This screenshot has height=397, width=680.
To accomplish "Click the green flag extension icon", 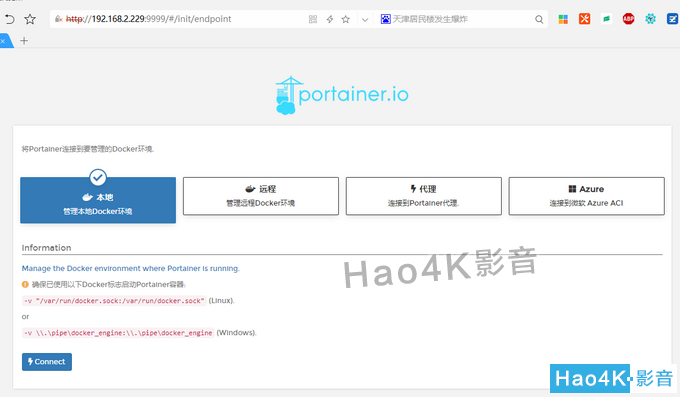I will (x=606, y=19).
